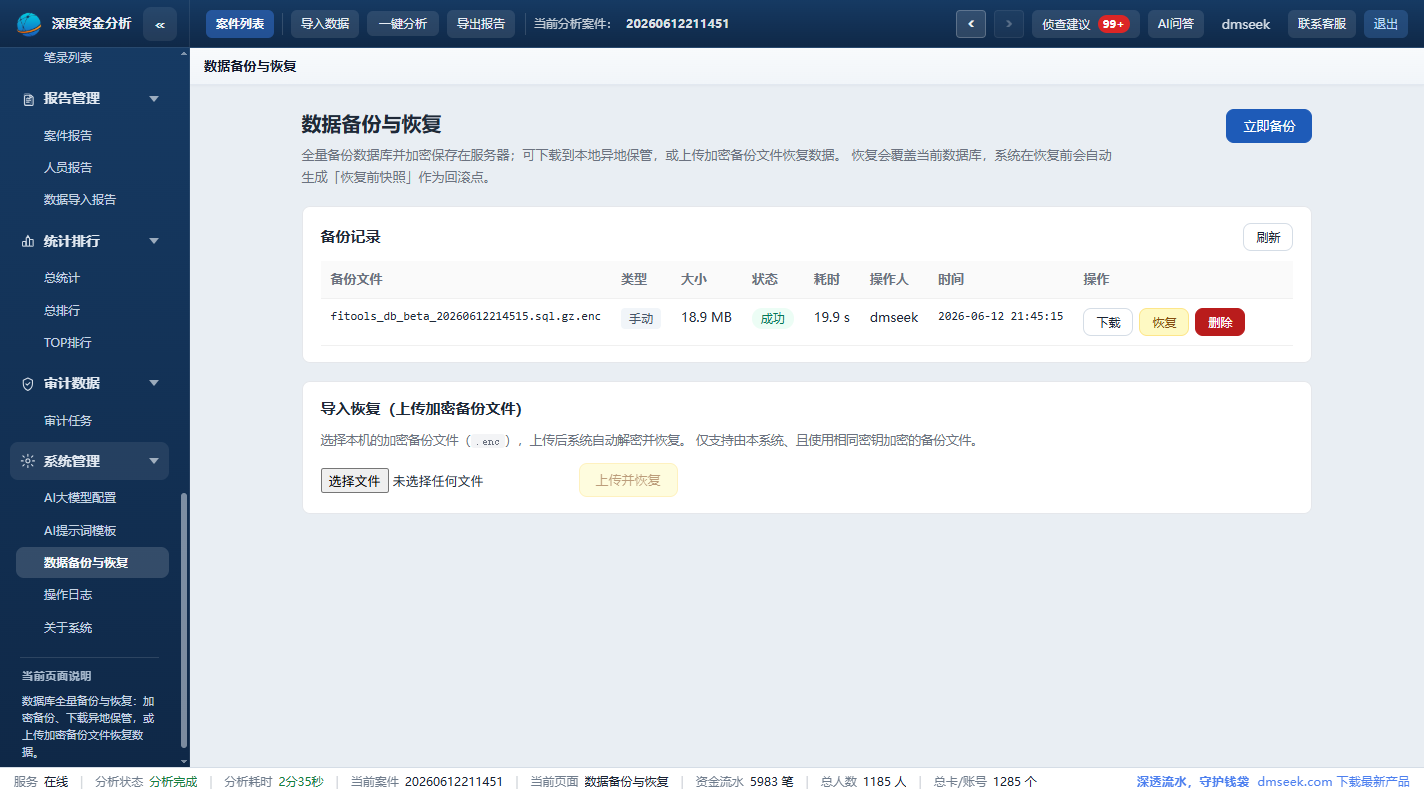Click the 深度资金分析 globe logo
Viewport: 1424px width, 795px height.
[x=30, y=23]
